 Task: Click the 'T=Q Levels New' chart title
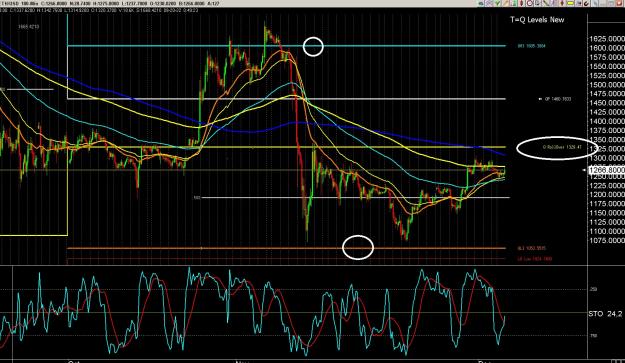pyautogui.click(x=537, y=20)
